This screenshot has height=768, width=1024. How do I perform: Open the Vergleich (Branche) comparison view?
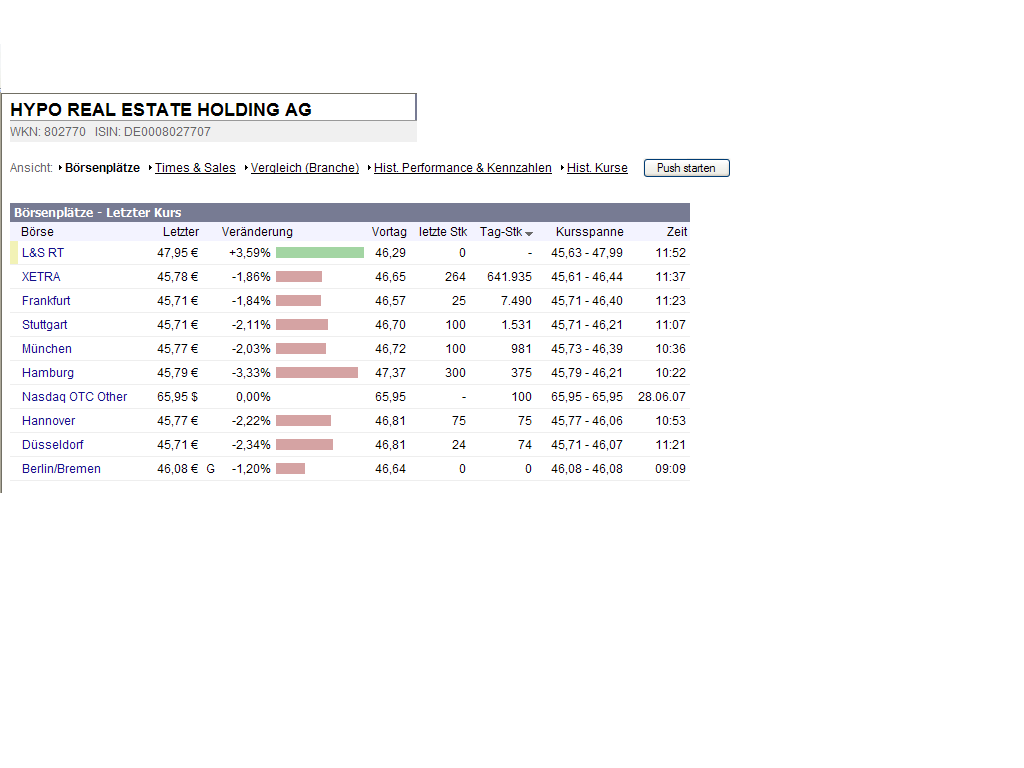304,167
